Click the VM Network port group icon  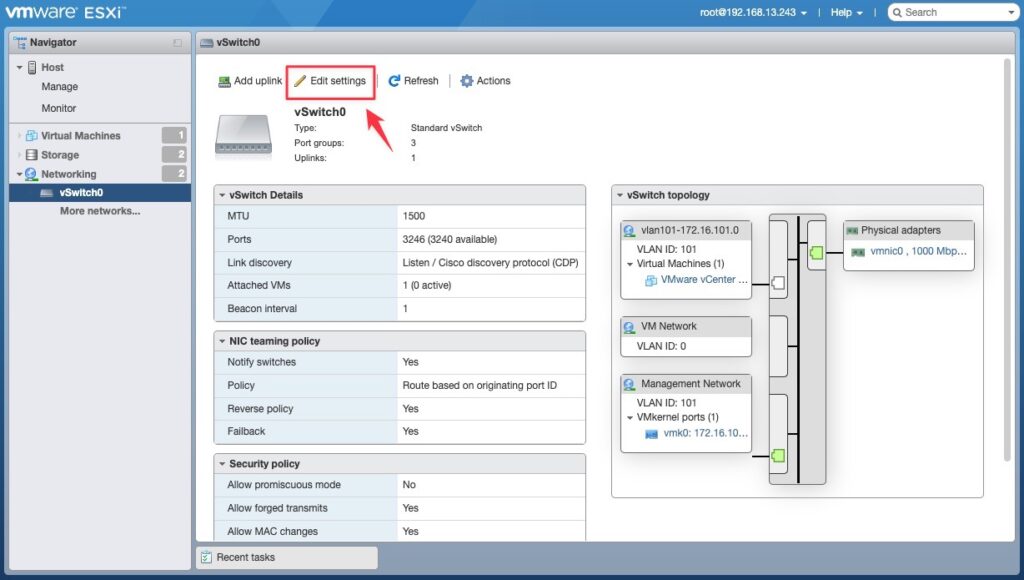(x=629, y=327)
